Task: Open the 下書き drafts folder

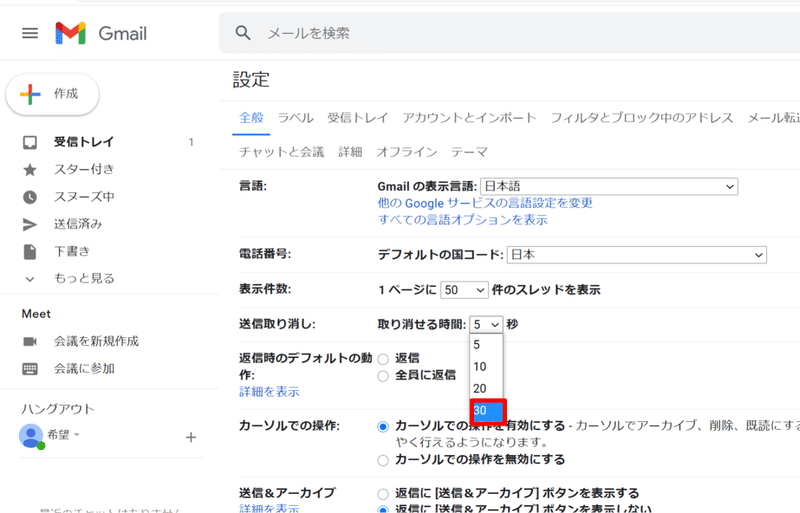Action: (72, 251)
